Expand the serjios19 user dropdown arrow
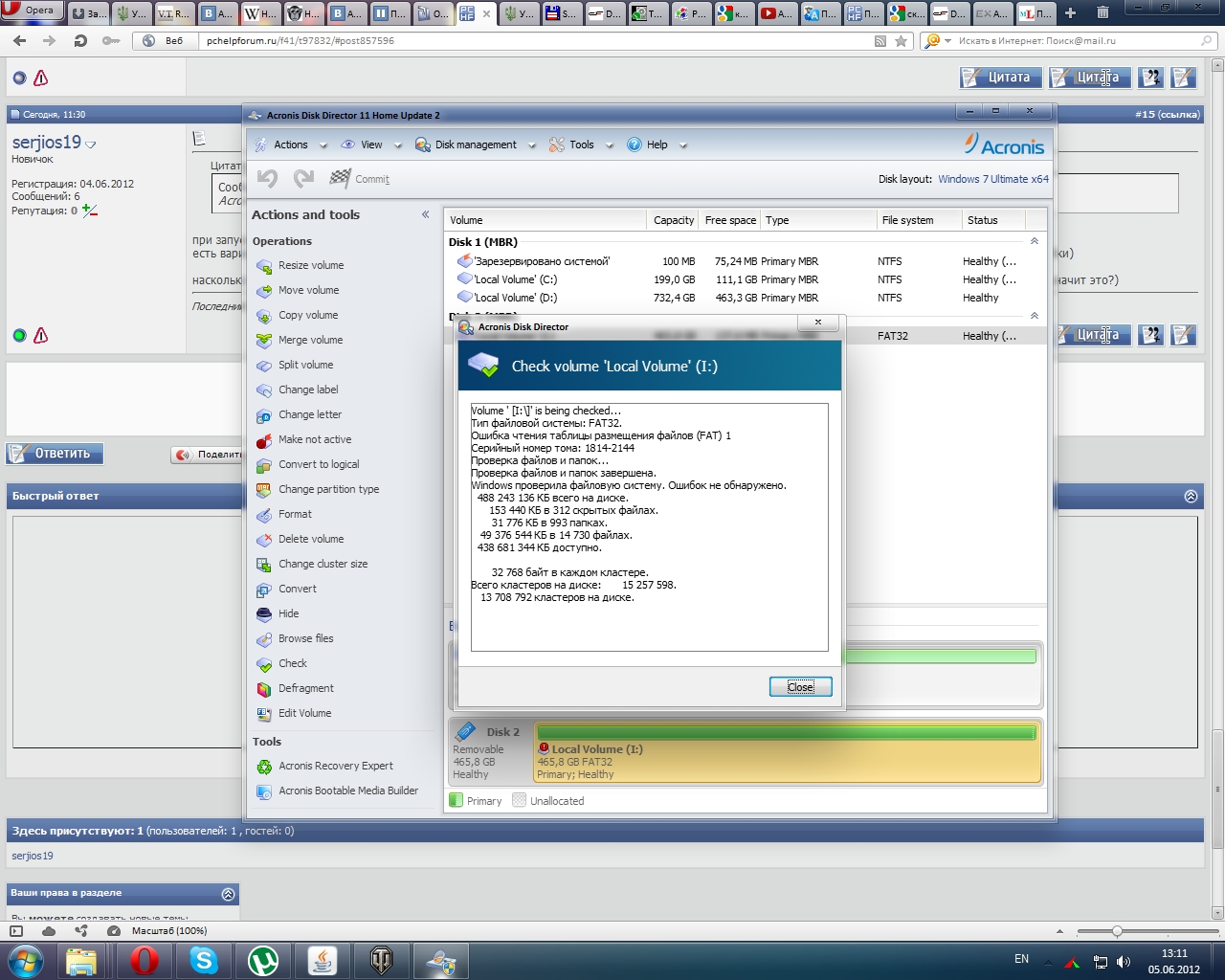Image resolution: width=1225 pixels, height=980 pixels. pos(91,145)
